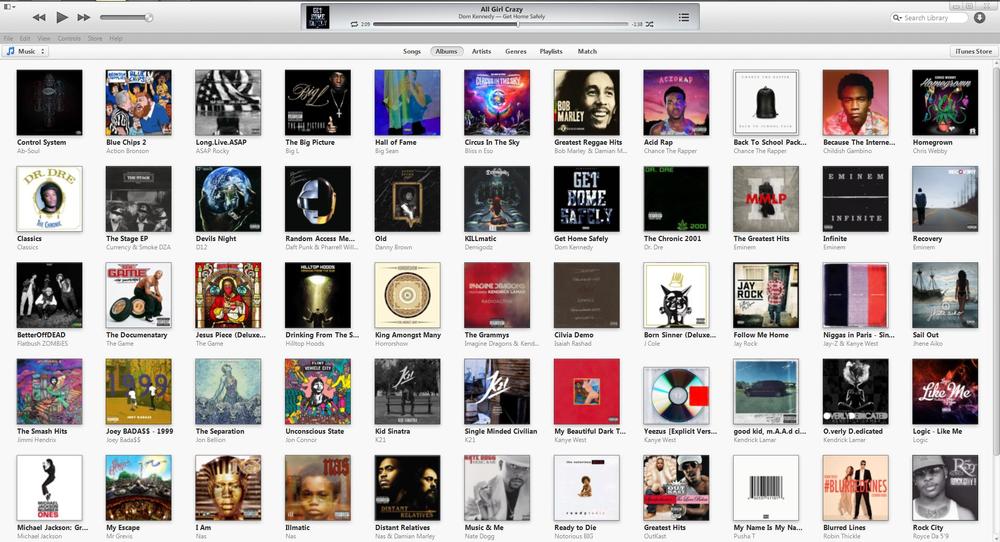Open the Blue Chips 2 album cover
The height and width of the screenshot is (542, 1000).
tap(138, 103)
